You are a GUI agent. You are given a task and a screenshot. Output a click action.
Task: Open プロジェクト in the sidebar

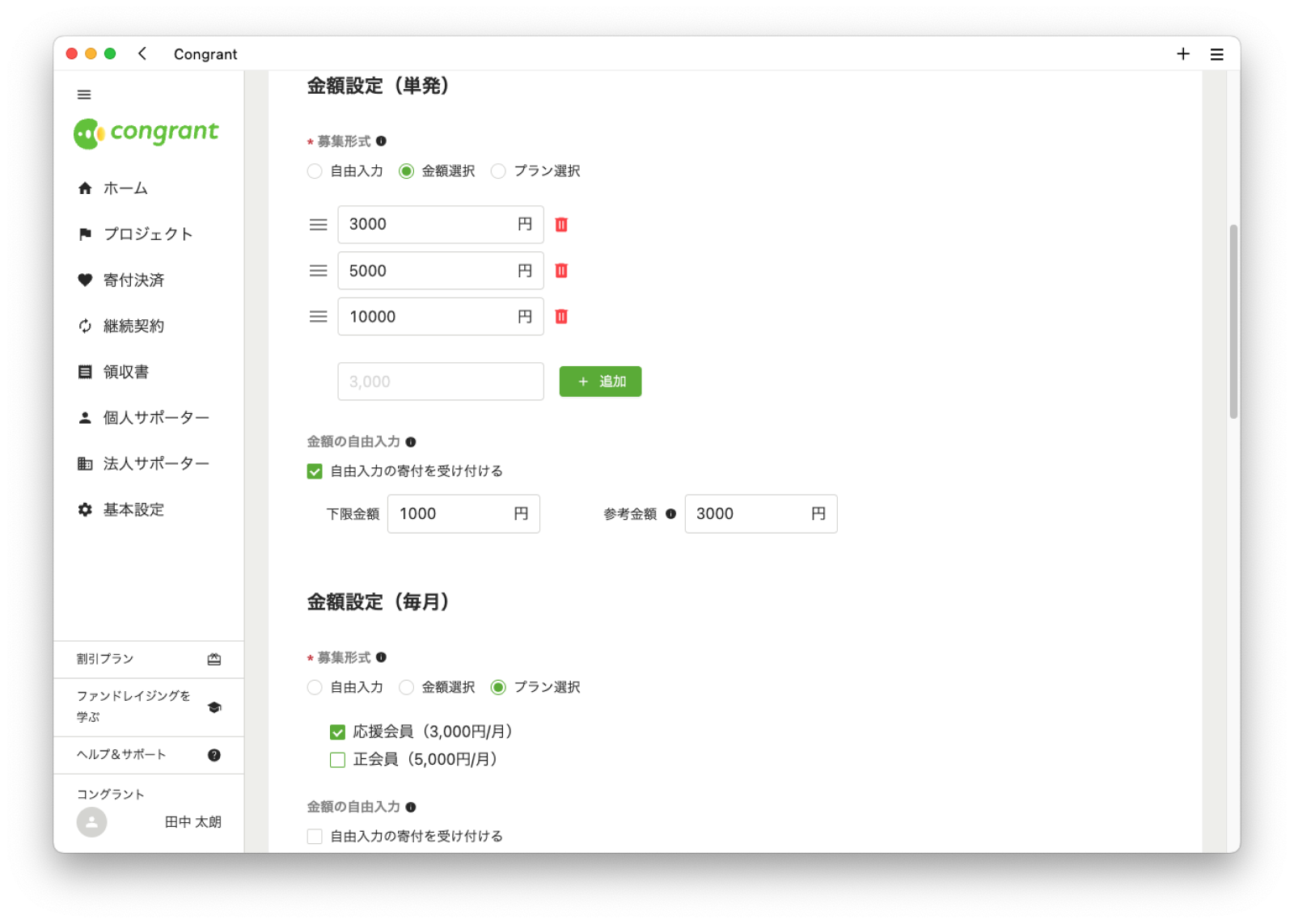149,234
